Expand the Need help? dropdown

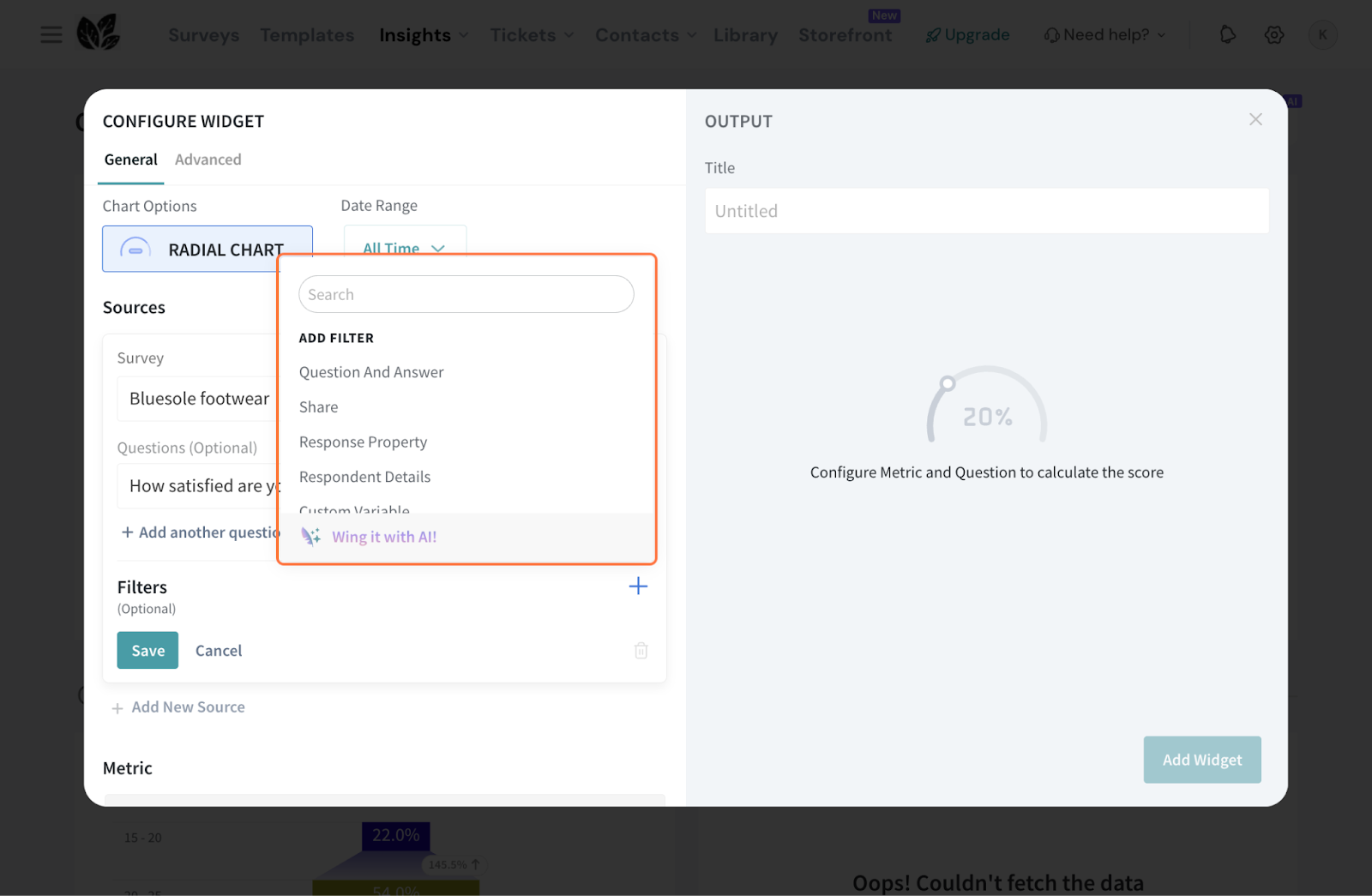[1104, 35]
